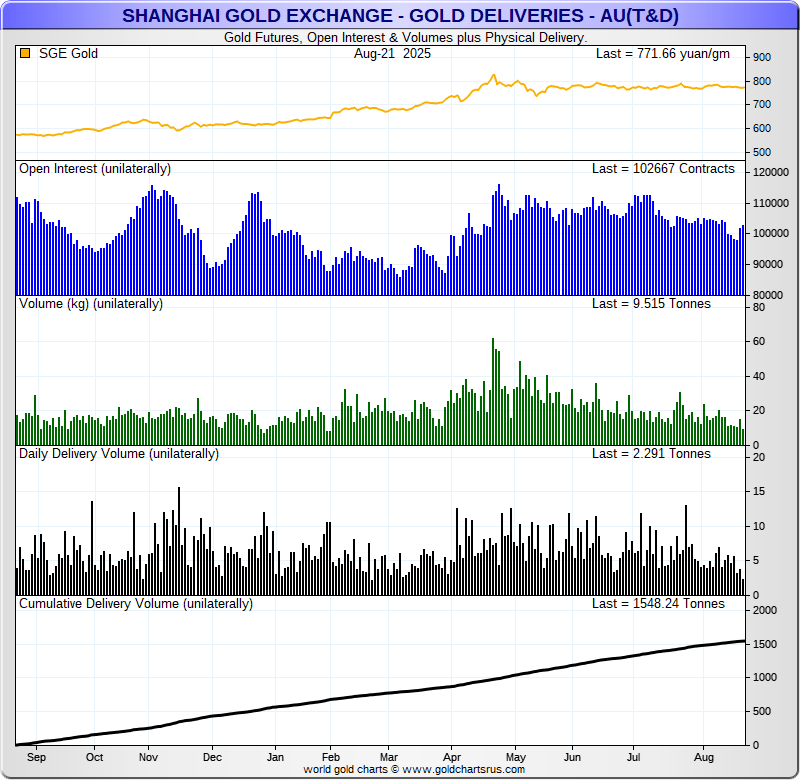800x780 pixels.
Task: Click 'Cumulative Delivery Volume (unilaterally)' label
Action: [x=136, y=603]
